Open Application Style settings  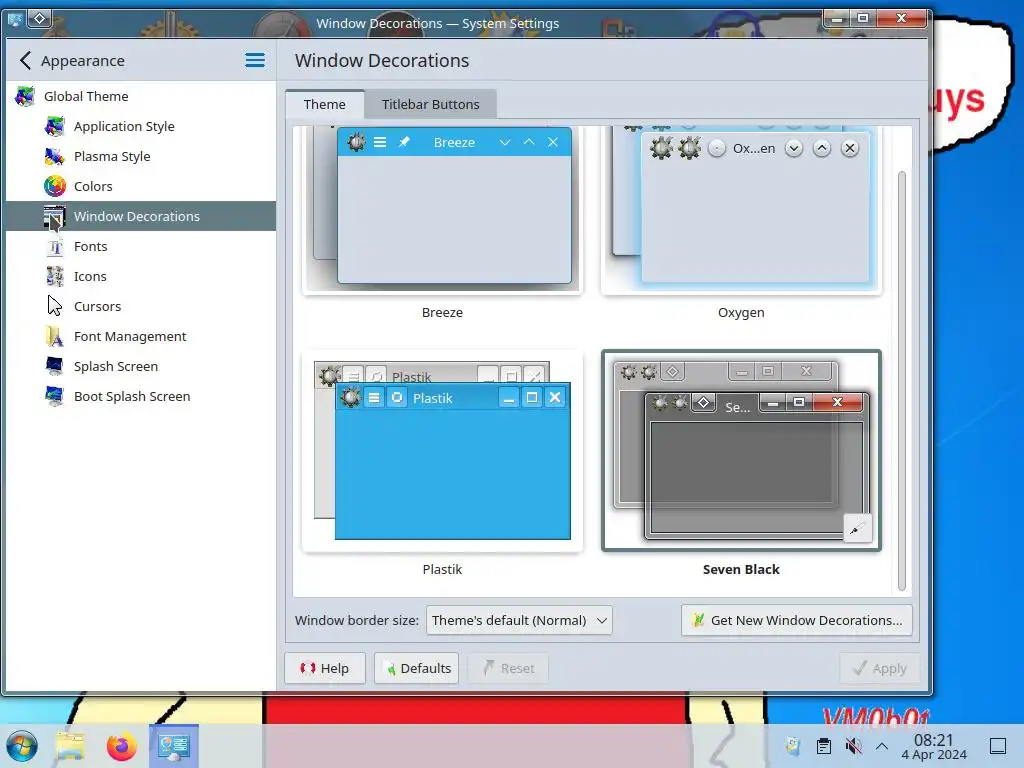pyautogui.click(x=140, y=126)
